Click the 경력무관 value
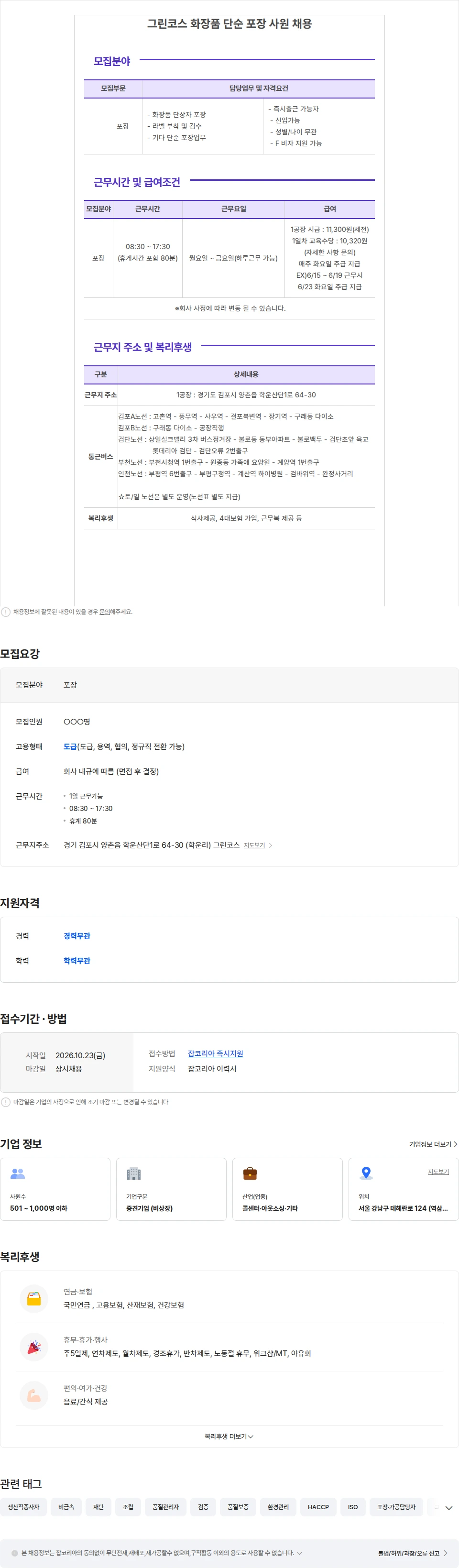This screenshot has width=459, height=1568. click(x=76, y=935)
